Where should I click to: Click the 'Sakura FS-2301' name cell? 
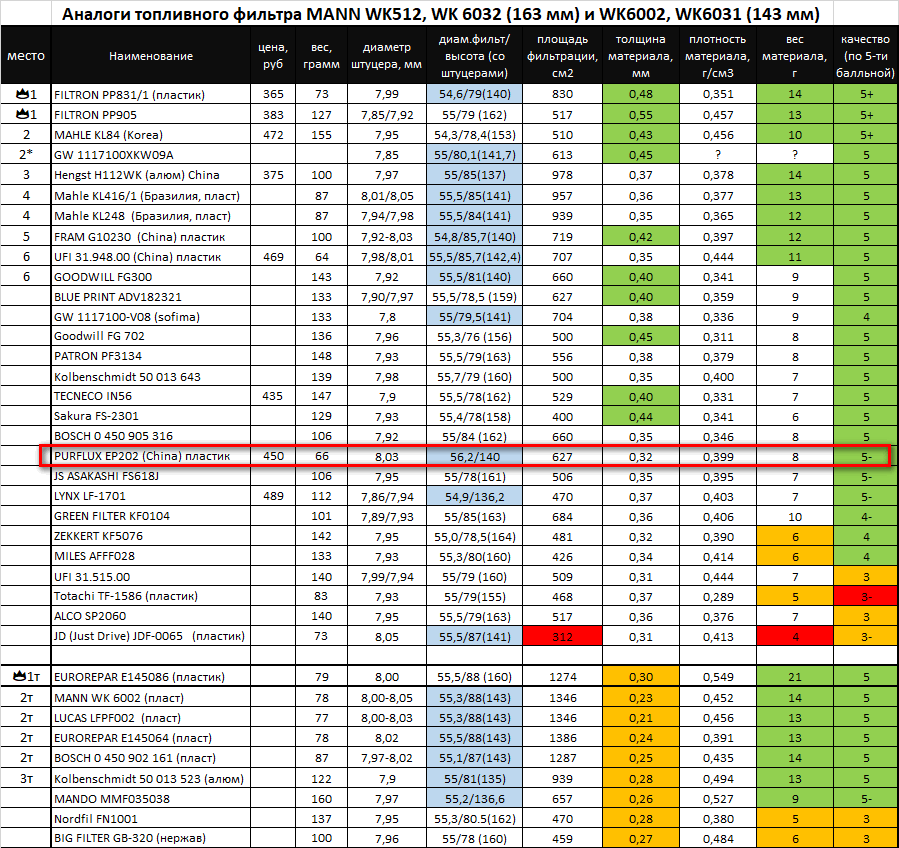click(151, 416)
